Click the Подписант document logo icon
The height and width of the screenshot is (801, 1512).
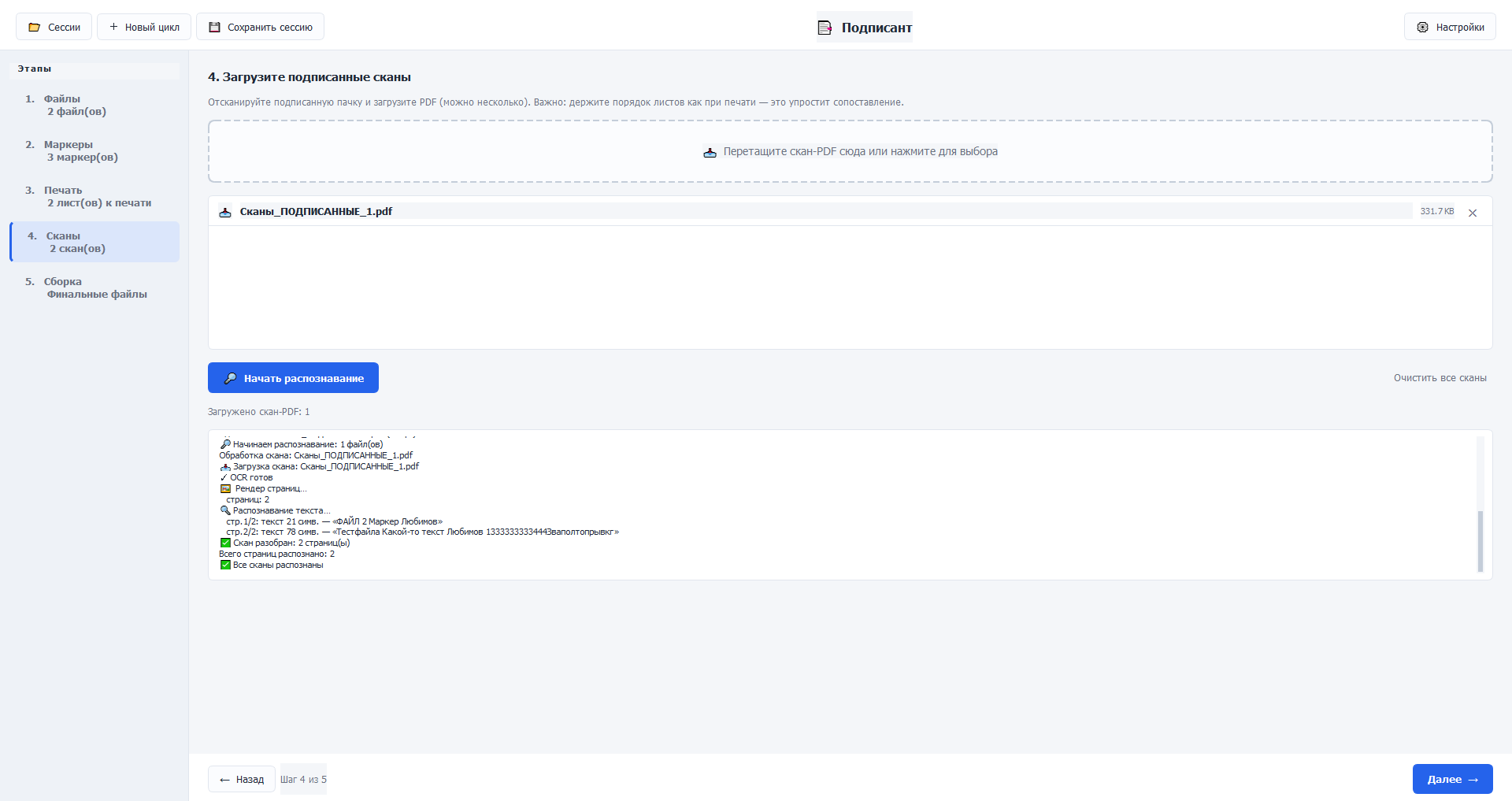coord(825,28)
